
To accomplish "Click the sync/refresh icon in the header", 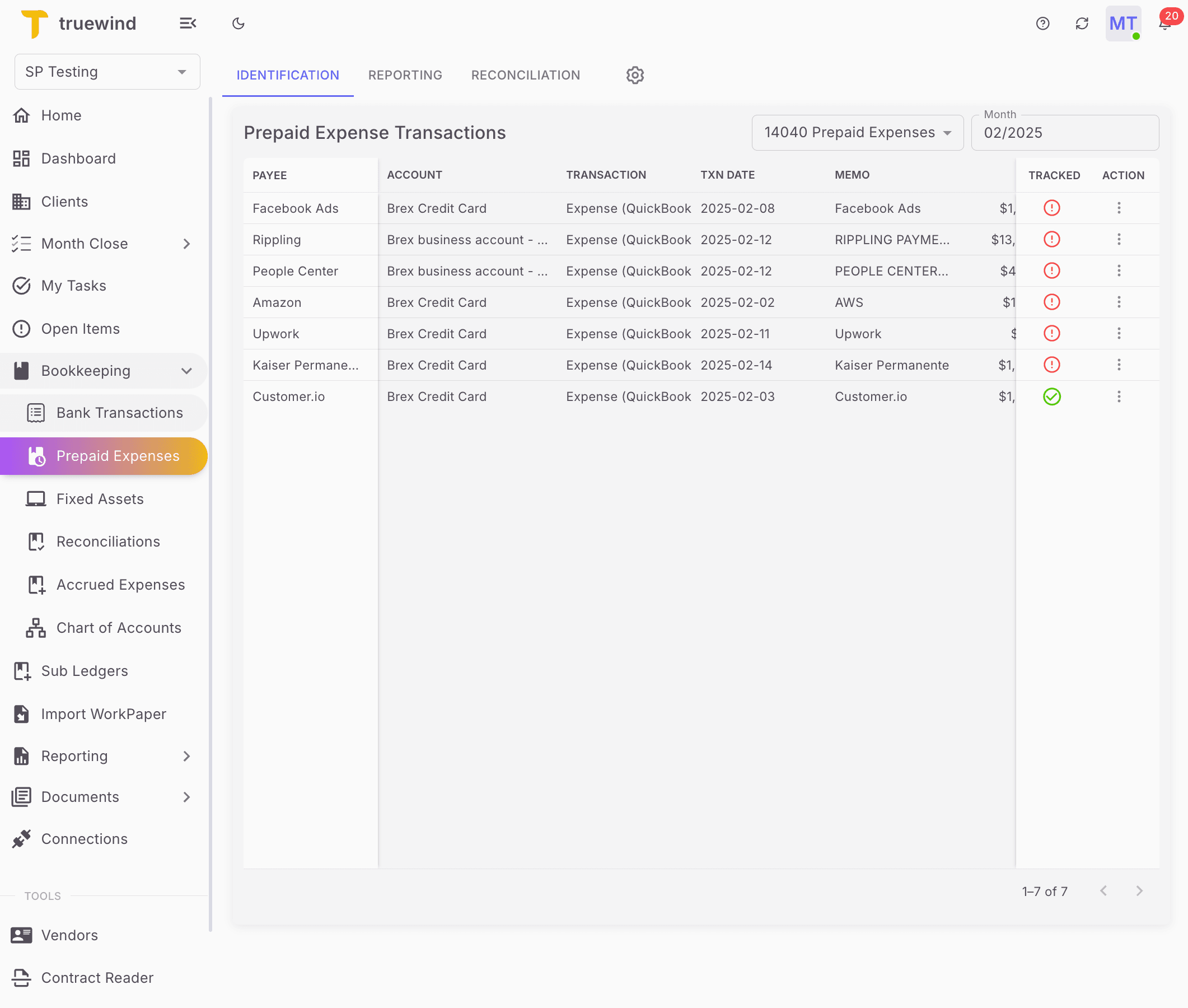I will (1082, 24).
